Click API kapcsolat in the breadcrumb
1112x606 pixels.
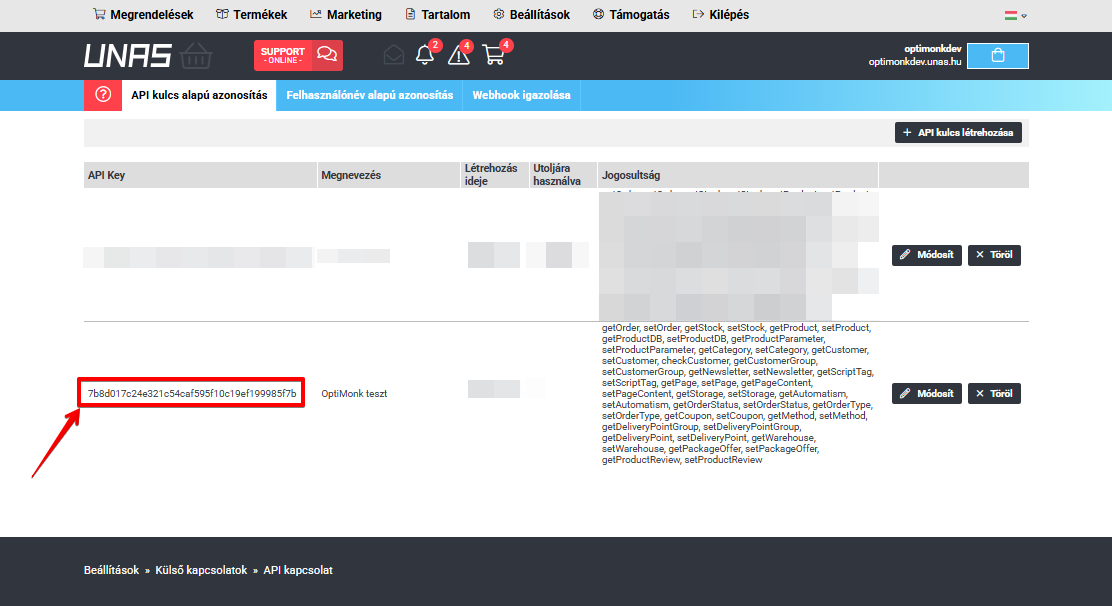pyautogui.click(x=298, y=570)
